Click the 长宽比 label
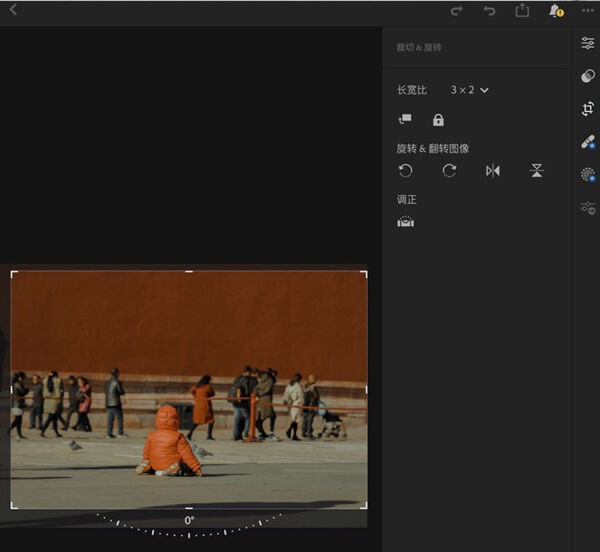This screenshot has width=600, height=552. tap(412, 90)
